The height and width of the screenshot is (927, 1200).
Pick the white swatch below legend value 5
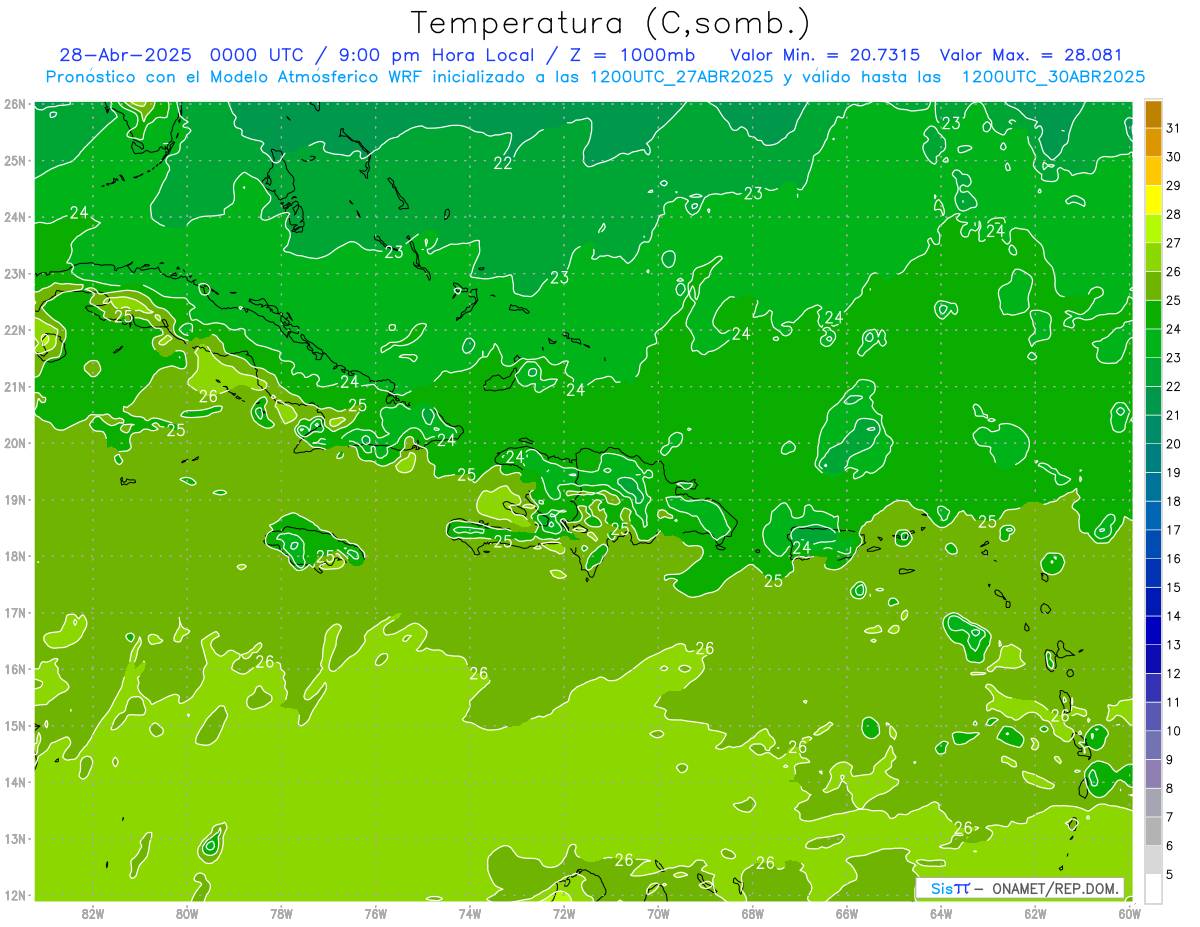coord(1153,888)
